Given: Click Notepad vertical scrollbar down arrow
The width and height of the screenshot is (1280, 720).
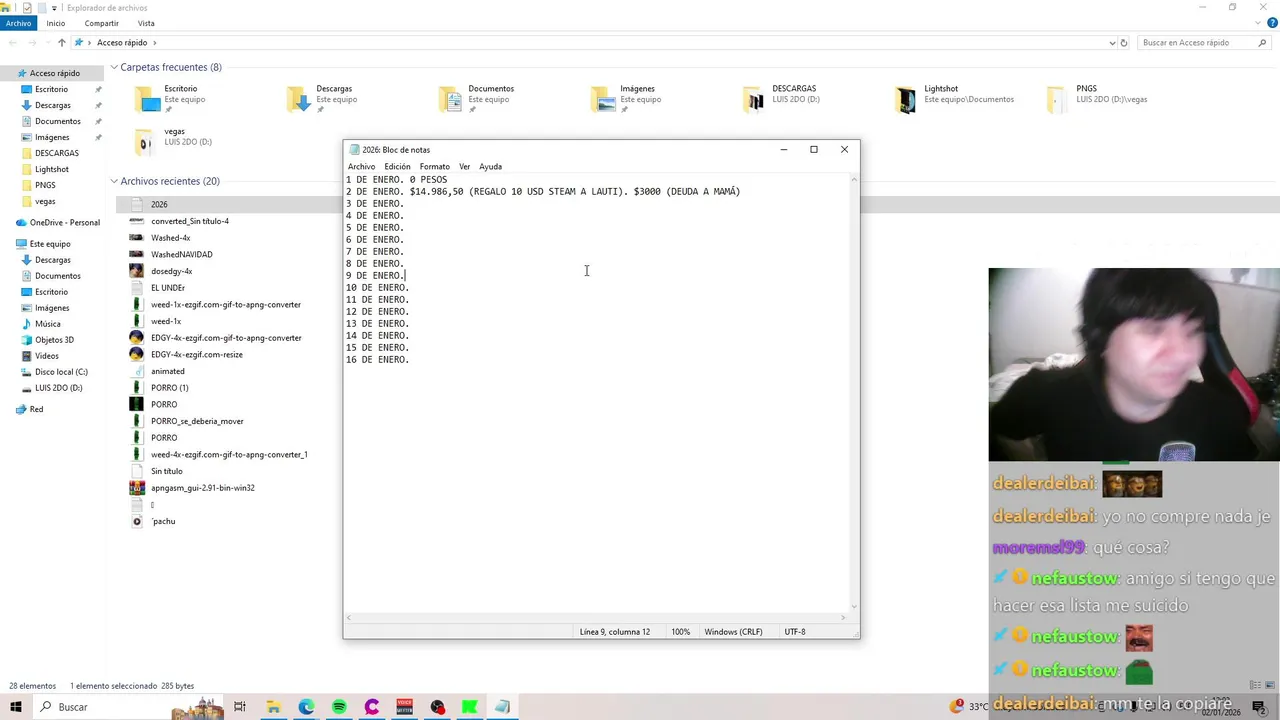Looking at the screenshot, I should pos(854,606).
